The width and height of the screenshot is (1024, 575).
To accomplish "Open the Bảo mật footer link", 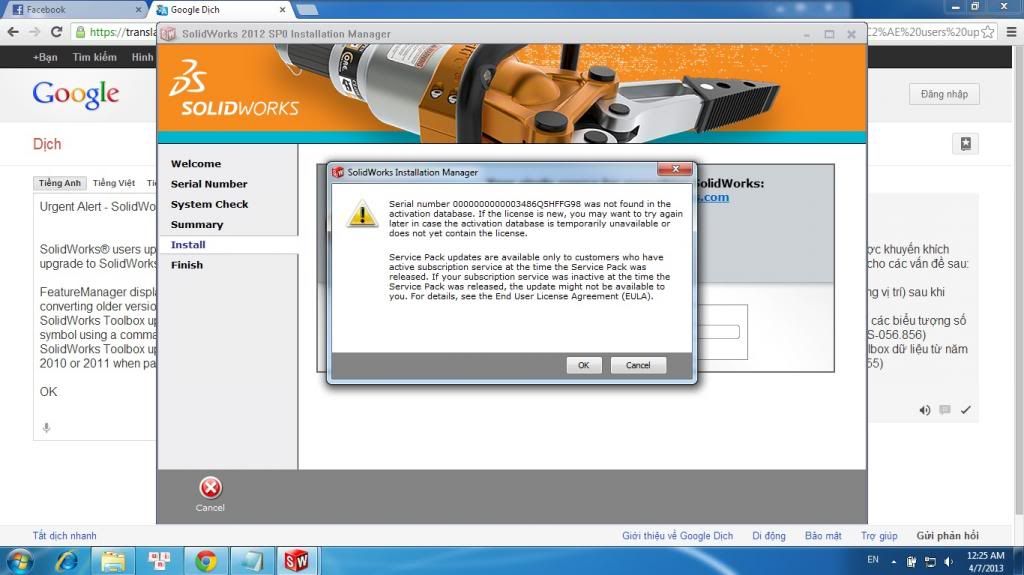I will [x=823, y=535].
